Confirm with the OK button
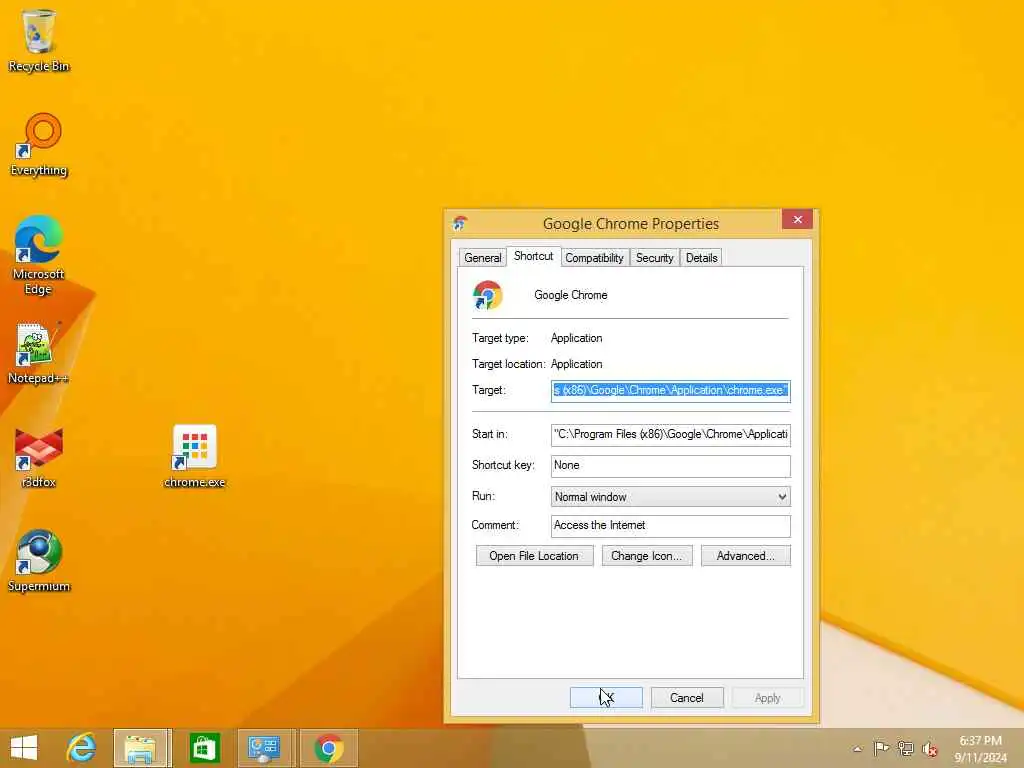Viewport: 1024px width, 768px height. 606,697
